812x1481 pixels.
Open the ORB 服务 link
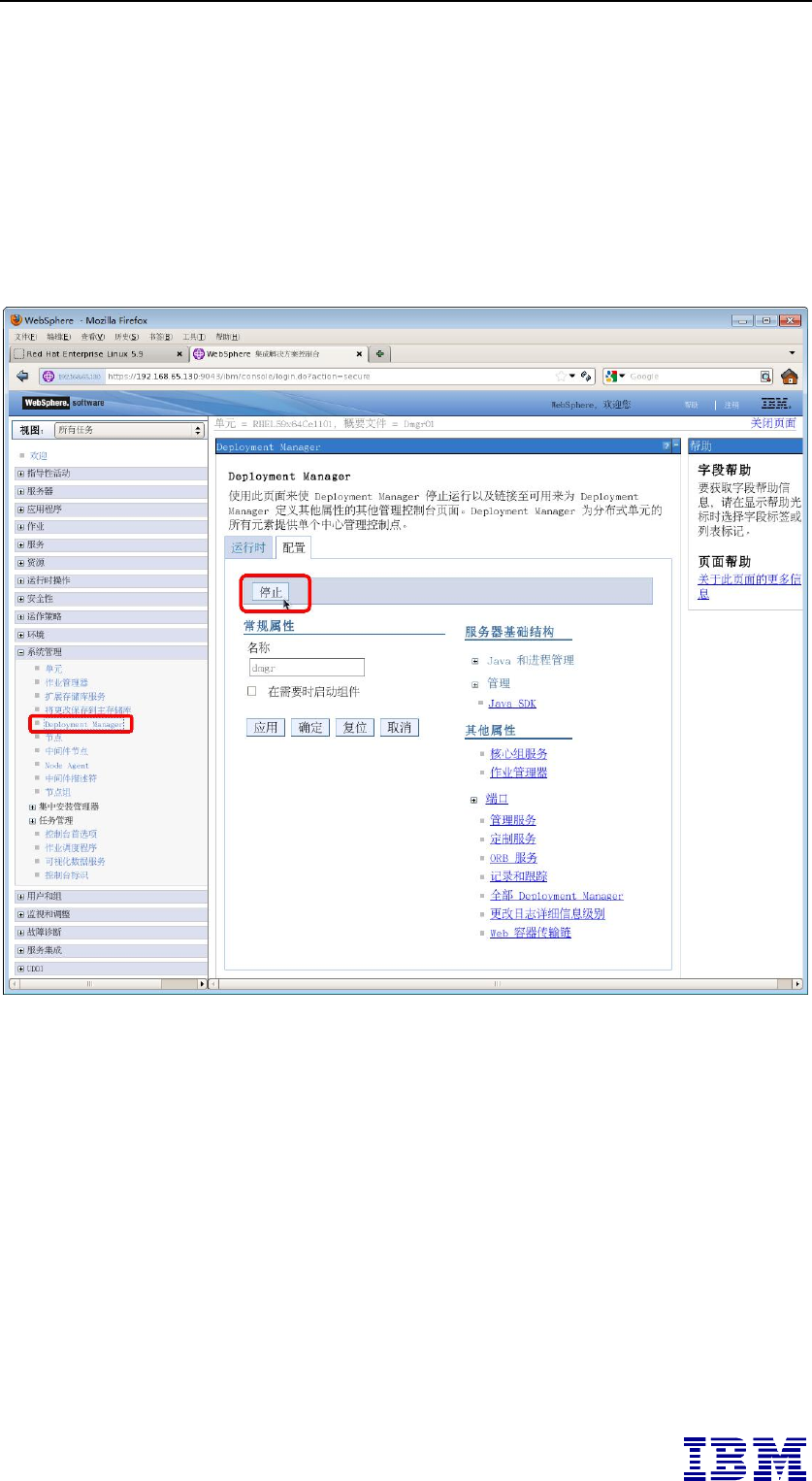[x=513, y=858]
